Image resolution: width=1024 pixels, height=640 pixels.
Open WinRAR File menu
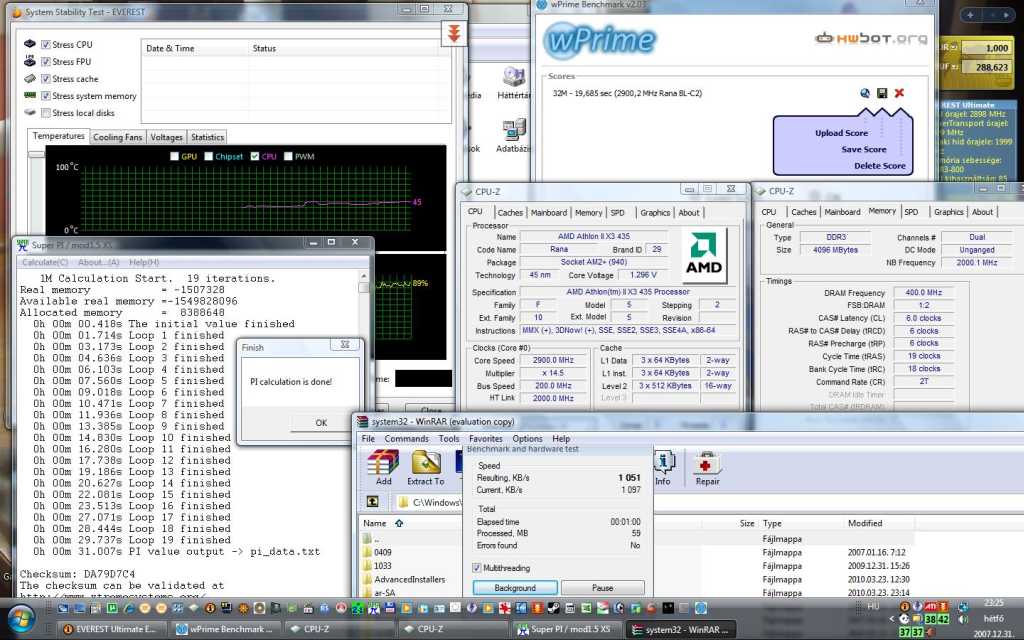coord(368,439)
